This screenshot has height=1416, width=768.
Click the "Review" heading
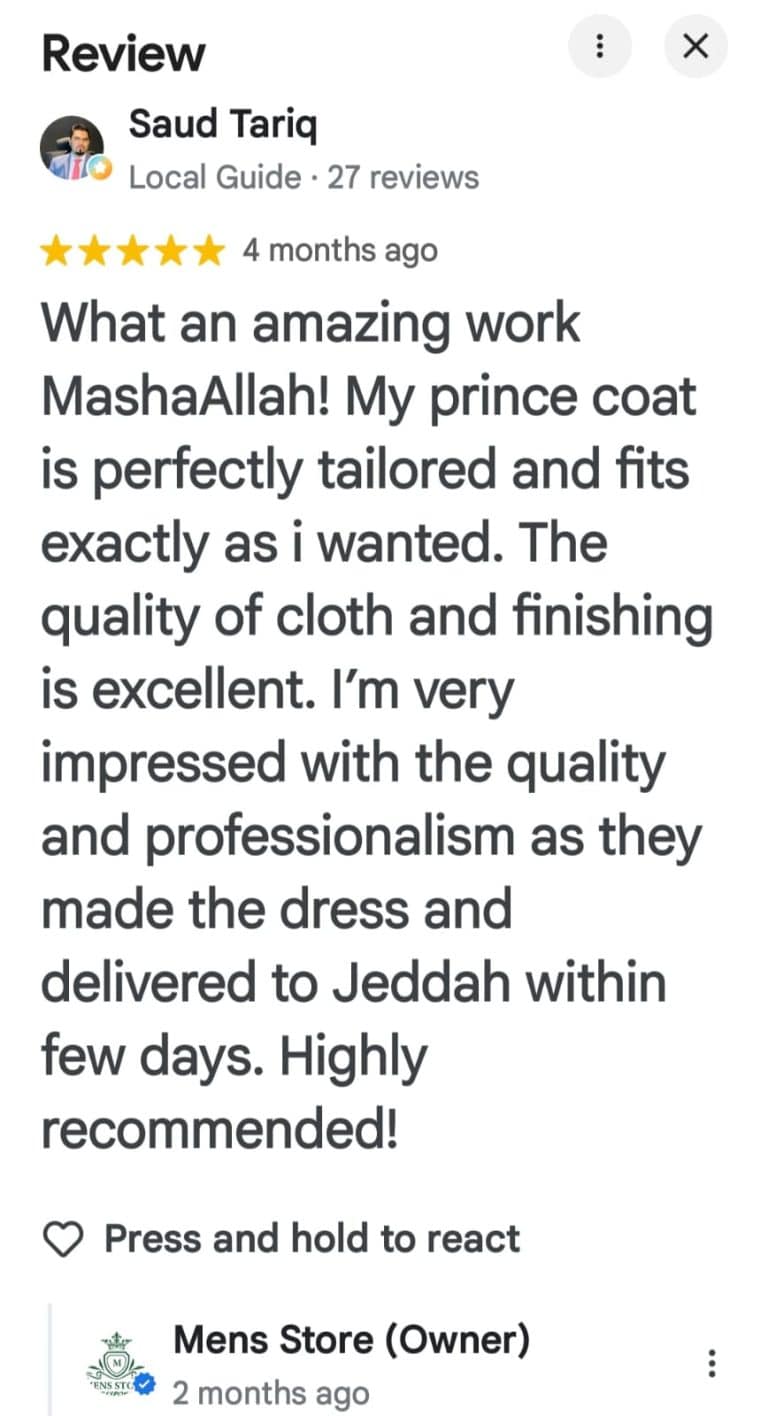click(123, 53)
